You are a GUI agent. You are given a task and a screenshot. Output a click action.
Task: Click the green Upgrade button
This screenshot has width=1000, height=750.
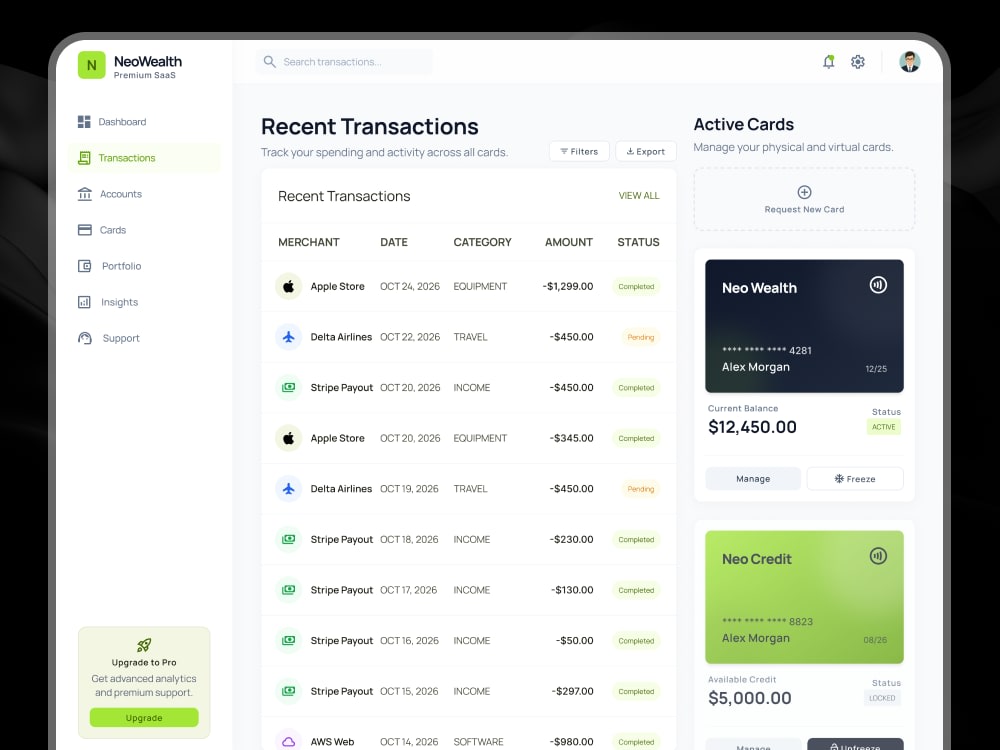(x=144, y=717)
